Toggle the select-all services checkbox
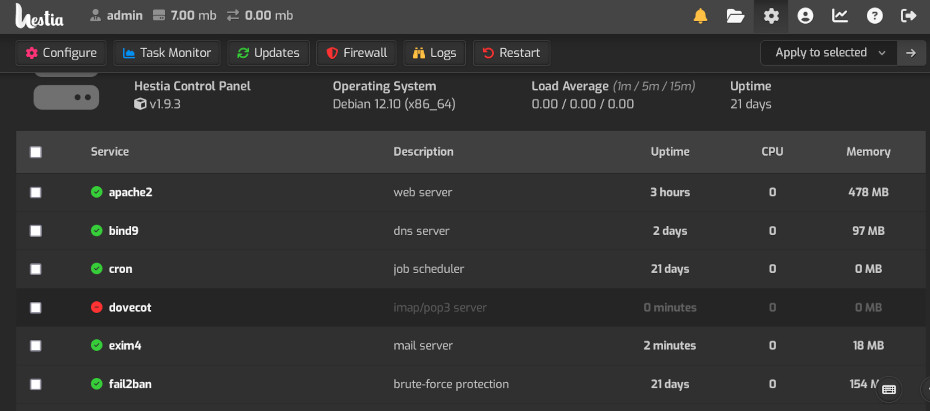The width and height of the screenshot is (930, 411). coord(36,152)
